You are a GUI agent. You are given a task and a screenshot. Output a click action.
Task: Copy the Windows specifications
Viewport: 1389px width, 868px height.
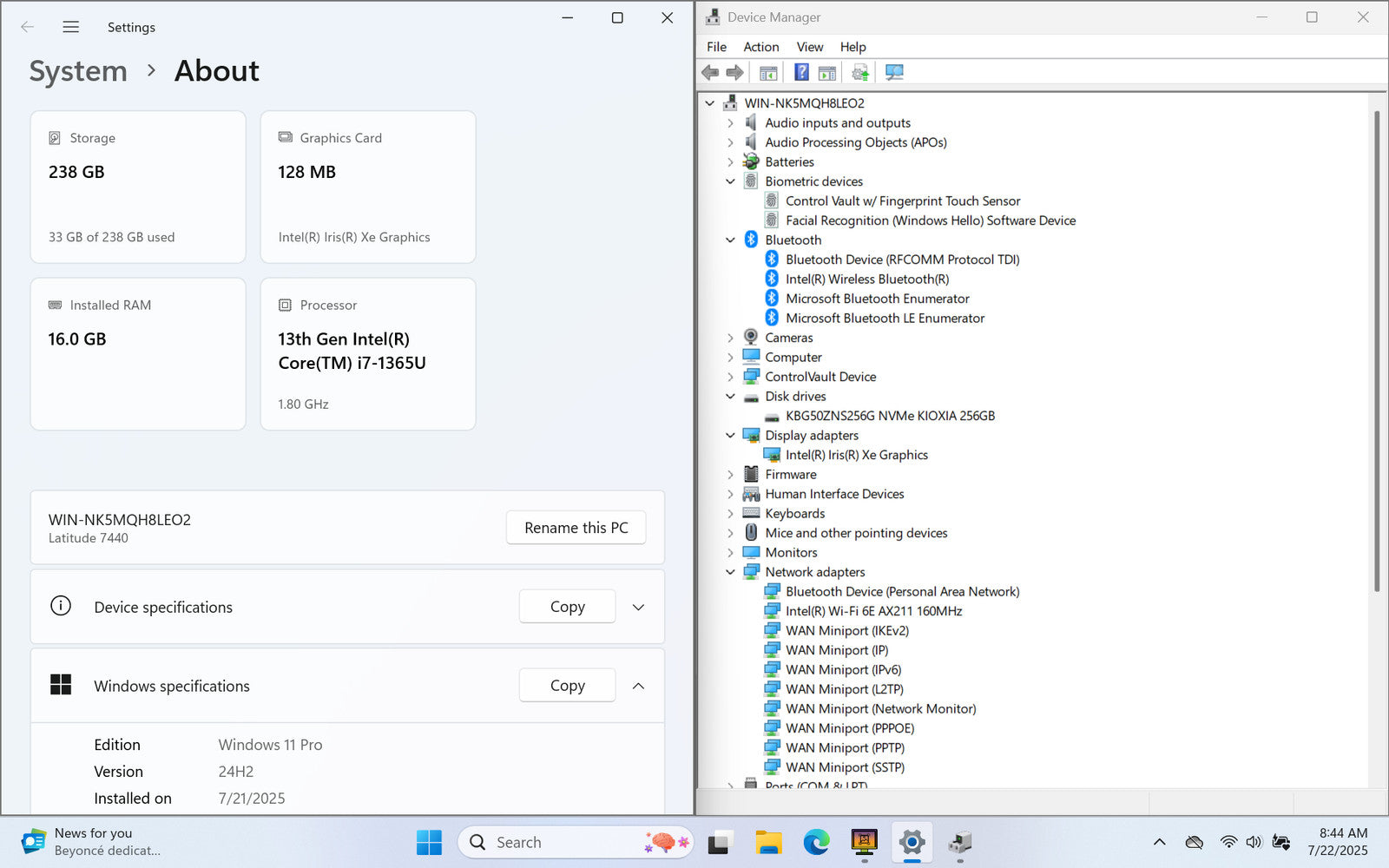567,686
